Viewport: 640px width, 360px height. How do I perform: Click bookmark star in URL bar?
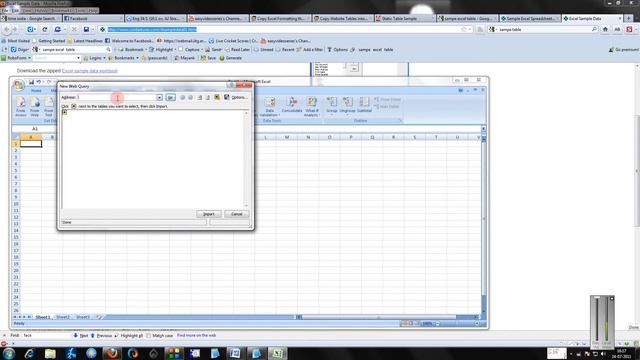[x=464, y=29]
